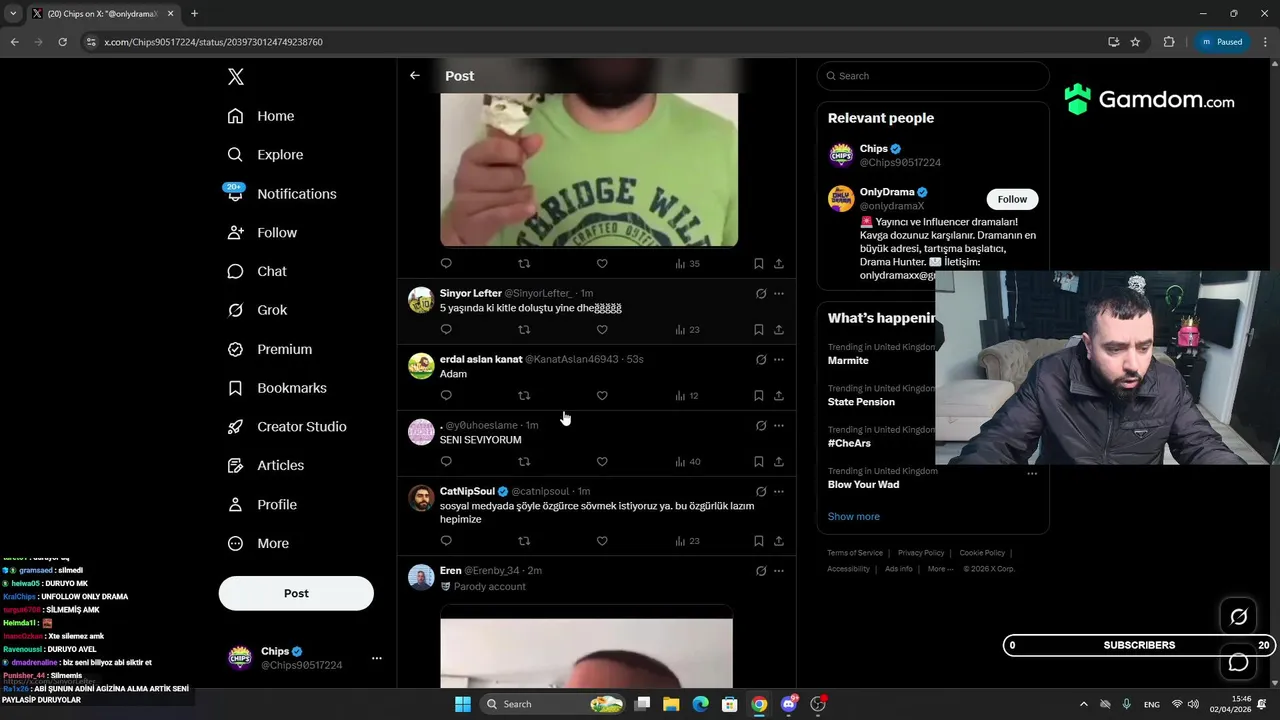
Task: Reply to CatNipSoul's comment
Action: click(446, 541)
